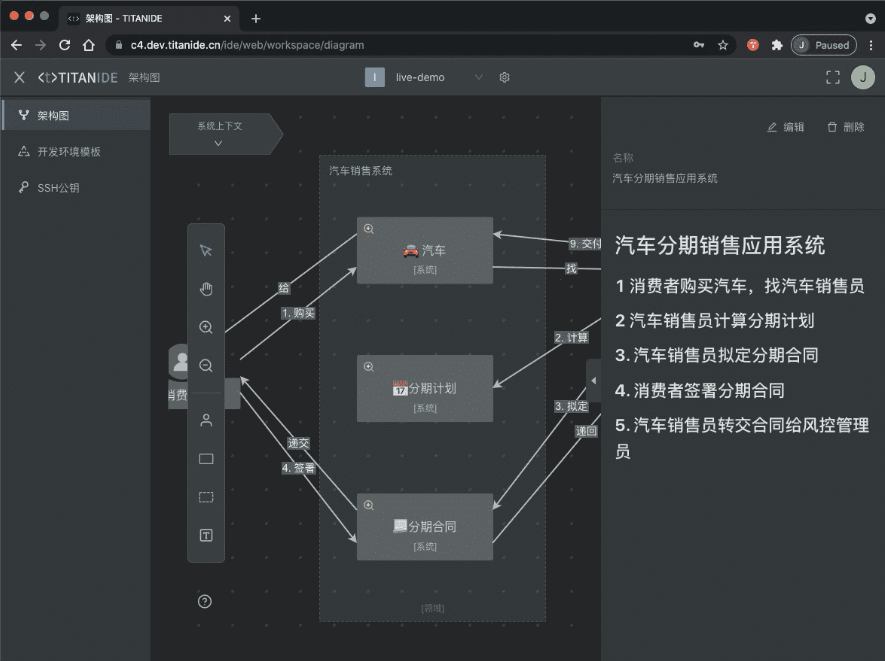Collapse the right details panel
This screenshot has height=661, width=885.
coord(593,381)
